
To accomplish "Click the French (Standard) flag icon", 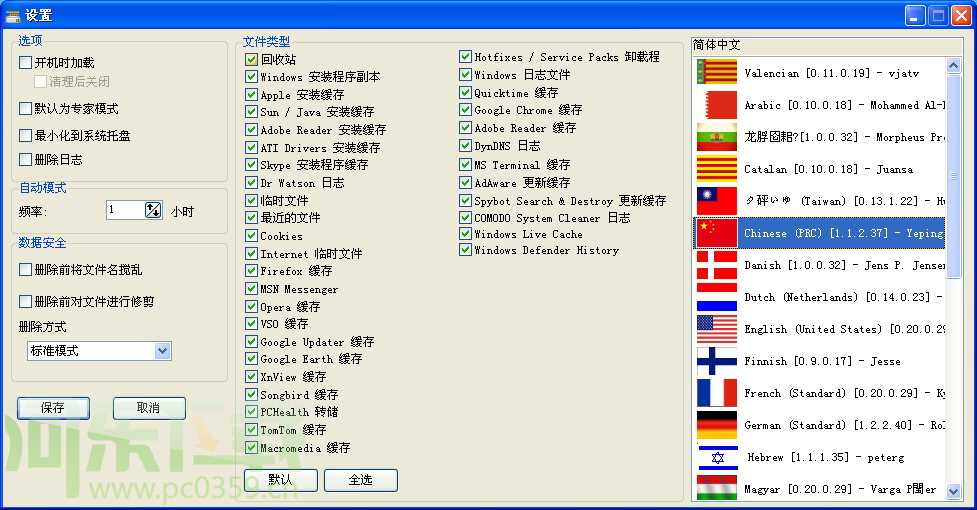I will pyautogui.click(x=717, y=393).
